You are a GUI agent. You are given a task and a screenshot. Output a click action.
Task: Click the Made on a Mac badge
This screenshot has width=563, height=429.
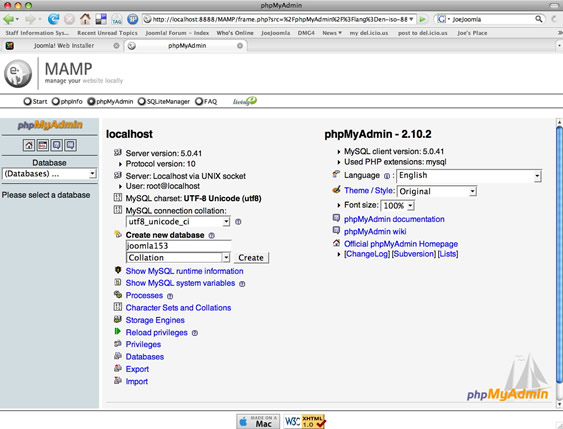coord(258,421)
